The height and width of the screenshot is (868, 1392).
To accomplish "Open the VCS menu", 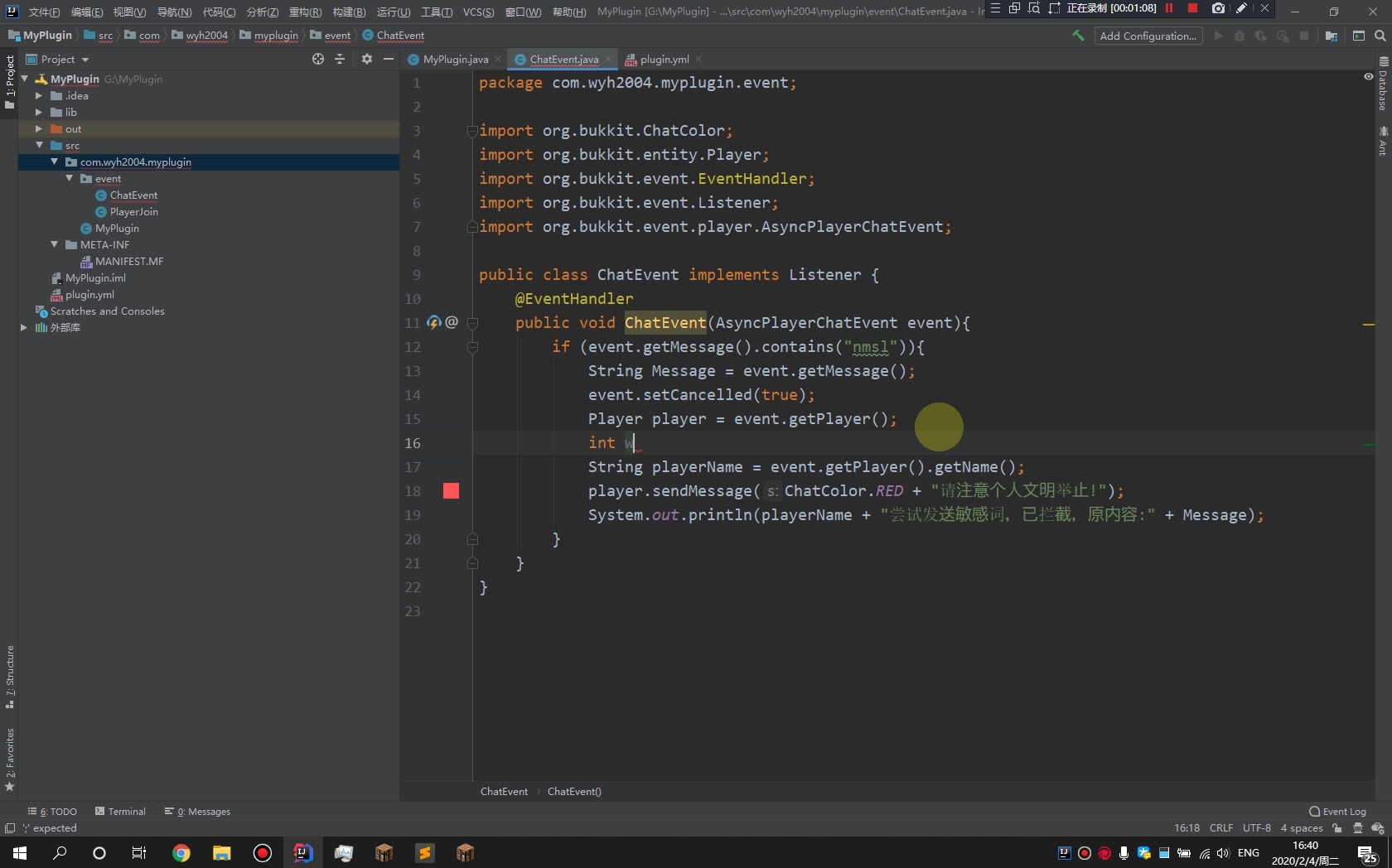I will coord(477,12).
